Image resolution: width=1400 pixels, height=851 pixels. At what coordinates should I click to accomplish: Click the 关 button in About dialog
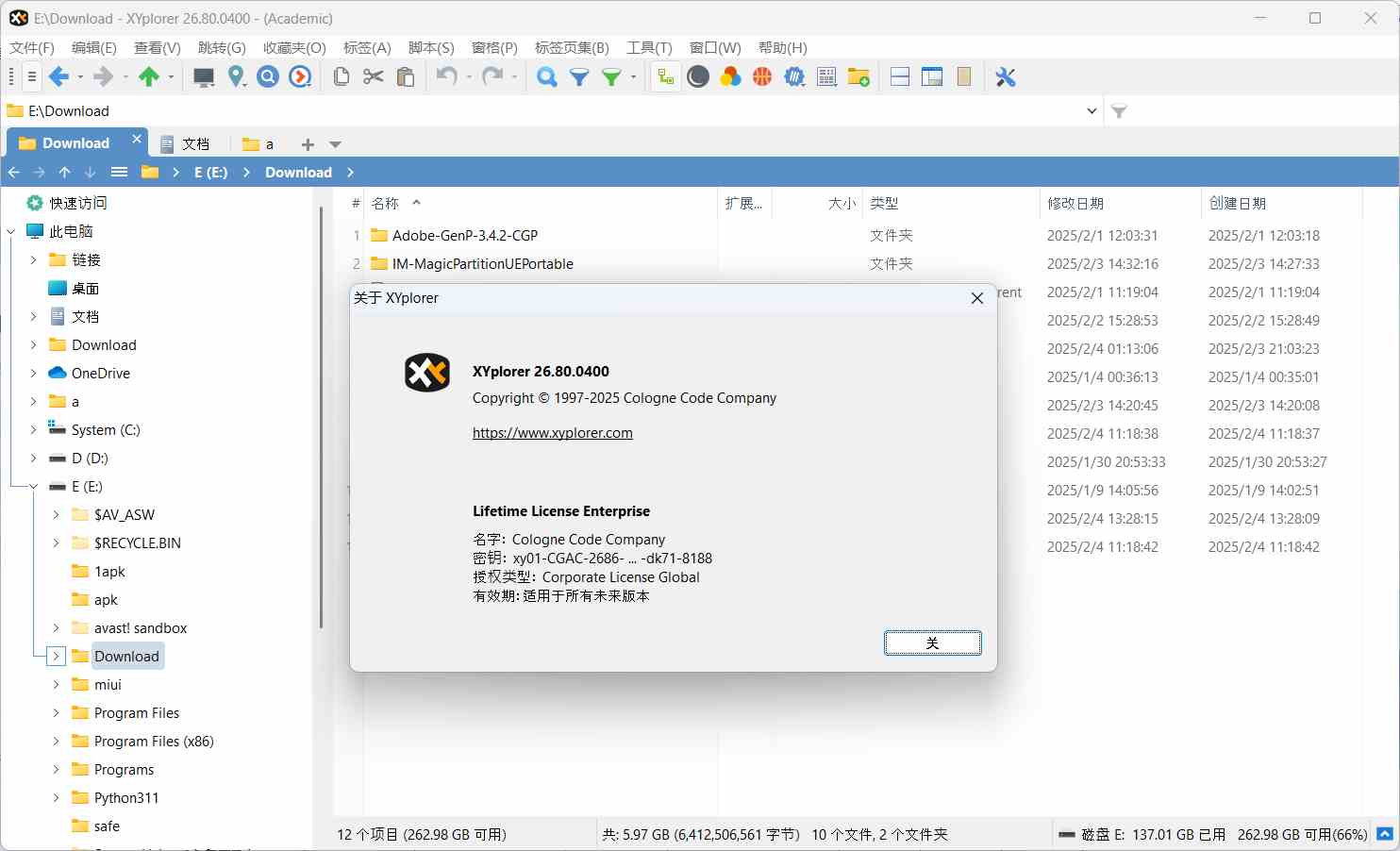(933, 642)
